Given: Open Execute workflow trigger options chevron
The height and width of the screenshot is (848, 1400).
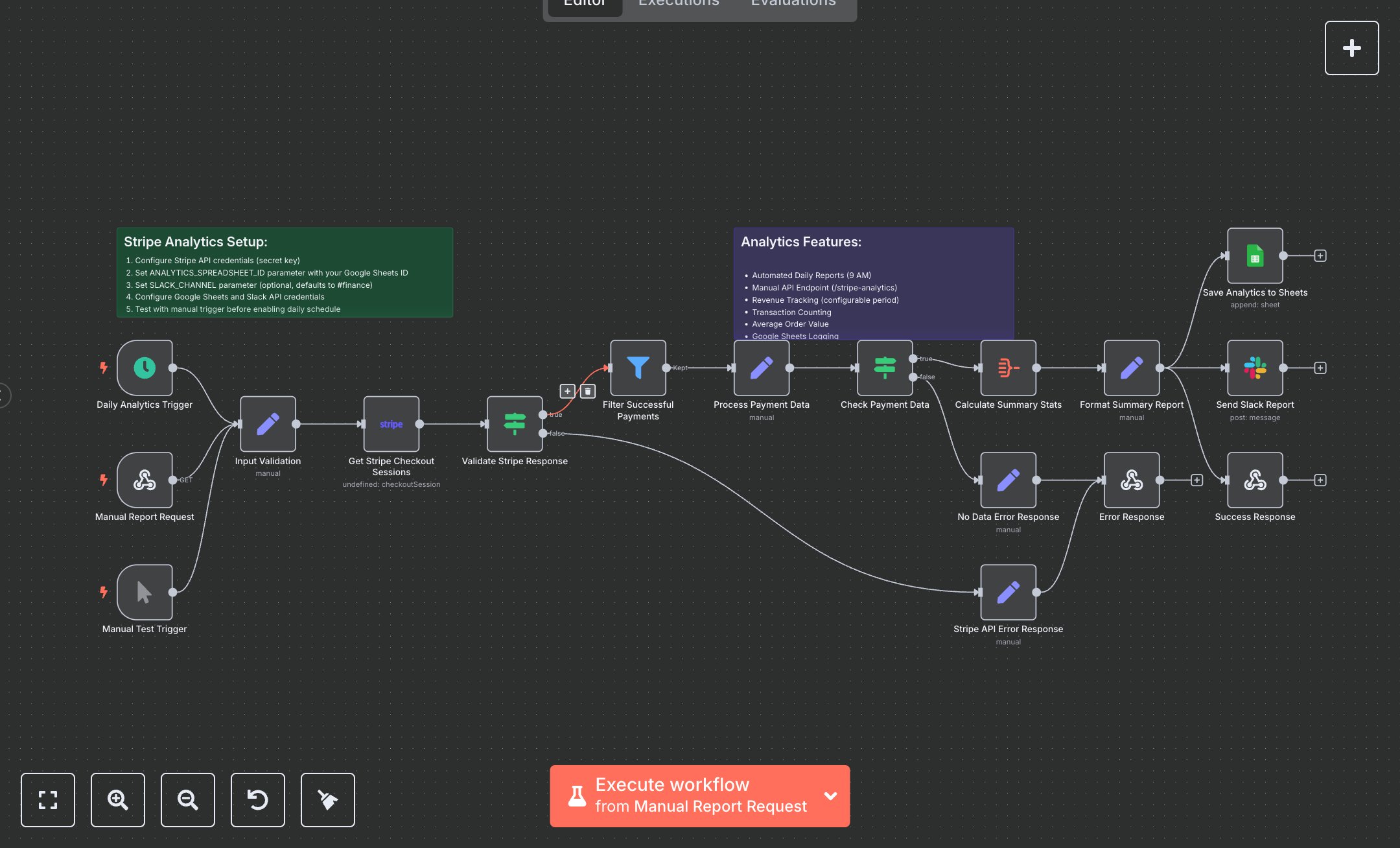Looking at the screenshot, I should (830, 796).
